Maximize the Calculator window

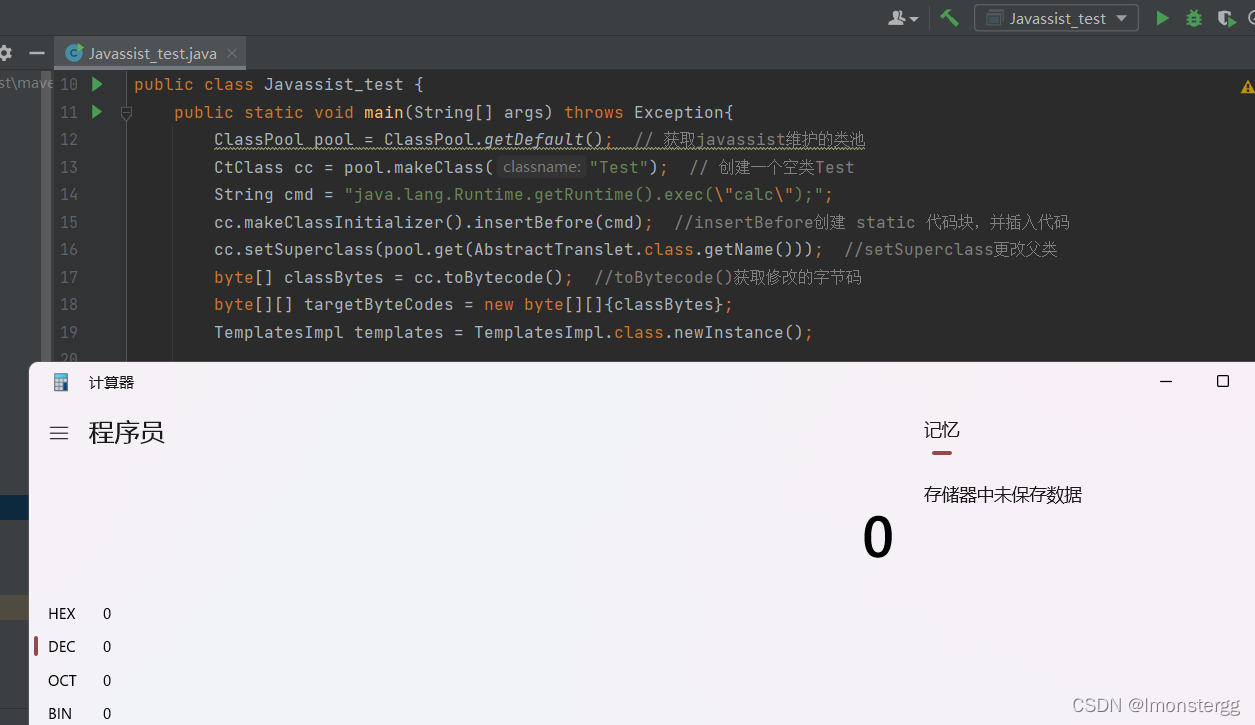click(1222, 381)
